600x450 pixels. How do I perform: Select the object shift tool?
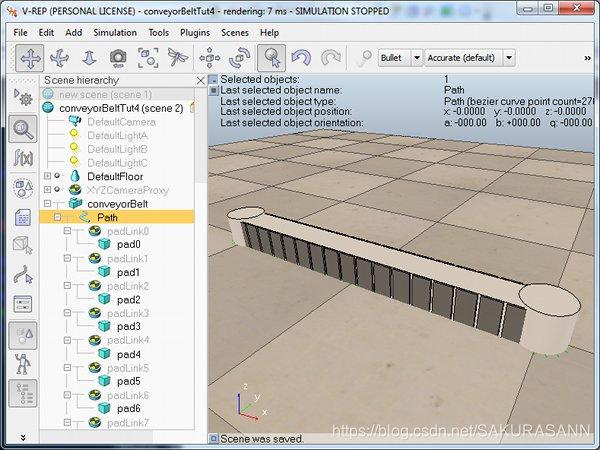210,58
